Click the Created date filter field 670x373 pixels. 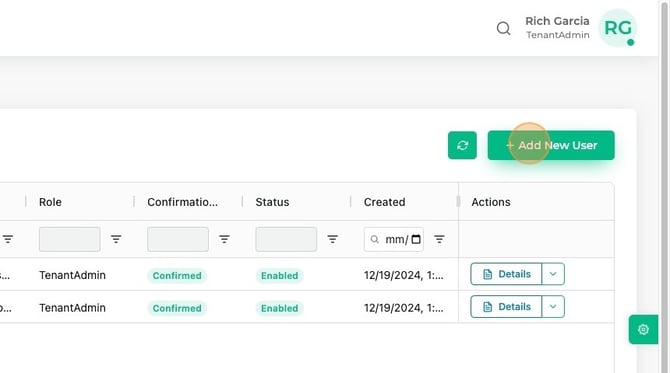pos(394,239)
